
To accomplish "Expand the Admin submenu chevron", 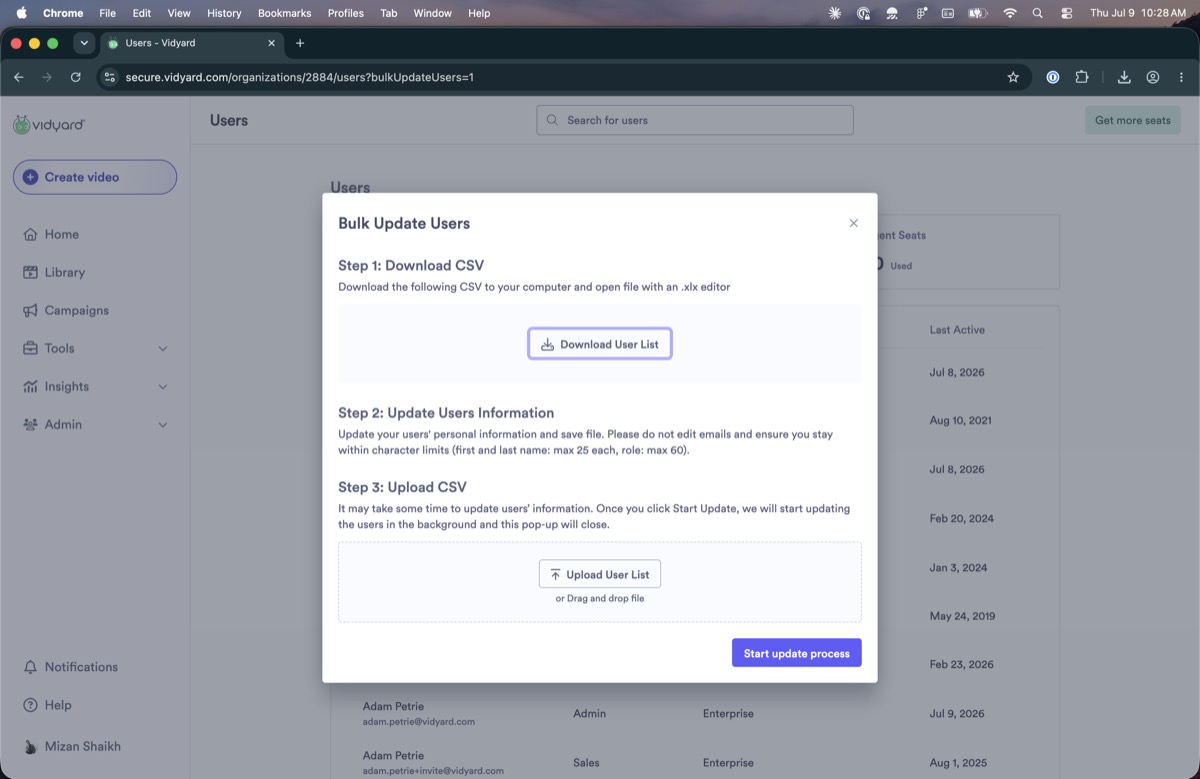I will (163, 424).
